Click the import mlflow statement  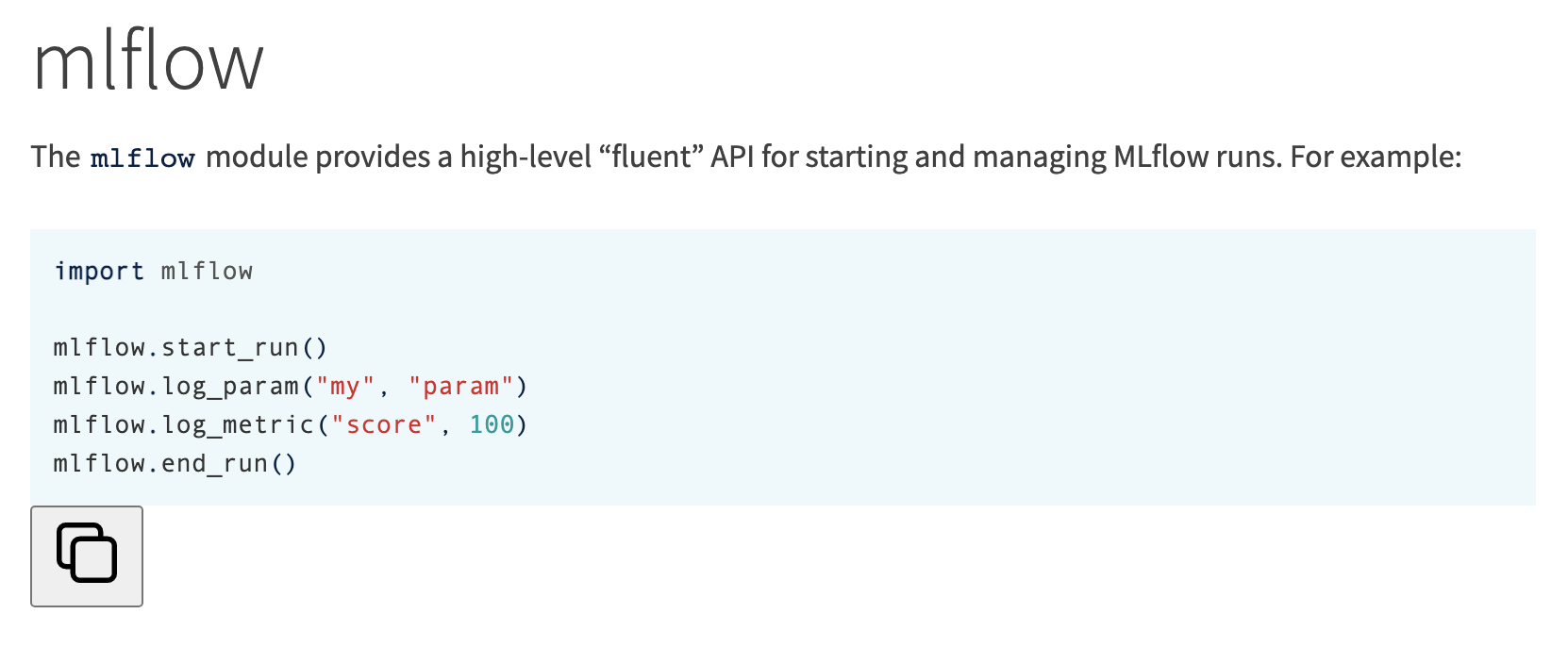[154, 271]
